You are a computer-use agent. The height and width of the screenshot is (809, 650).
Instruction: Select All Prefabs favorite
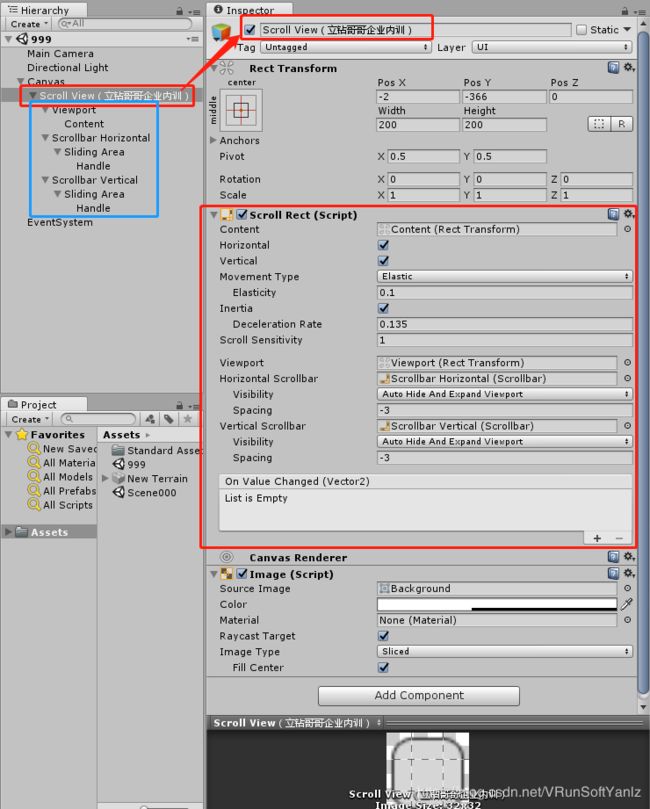(63, 491)
